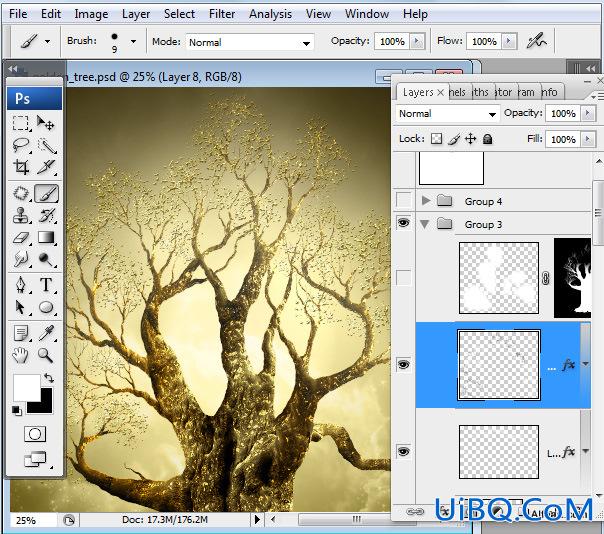
Task: Open the tool preset picker dropdown
Action: pyautogui.click(x=47, y=41)
